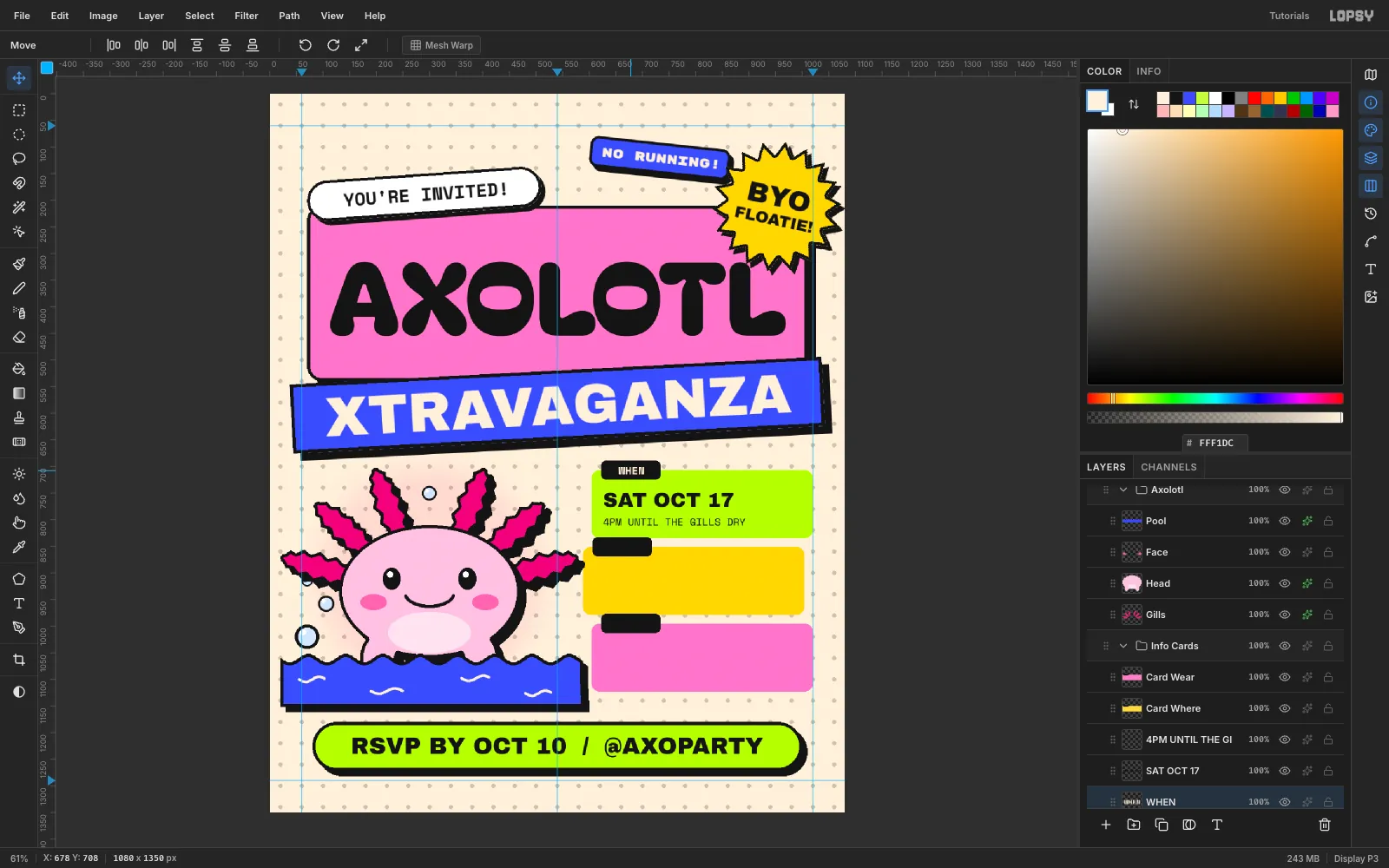The height and width of the screenshot is (868, 1389).
Task: Align left edges icon in options bar
Action: pyautogui.click(x=114, y=45)
